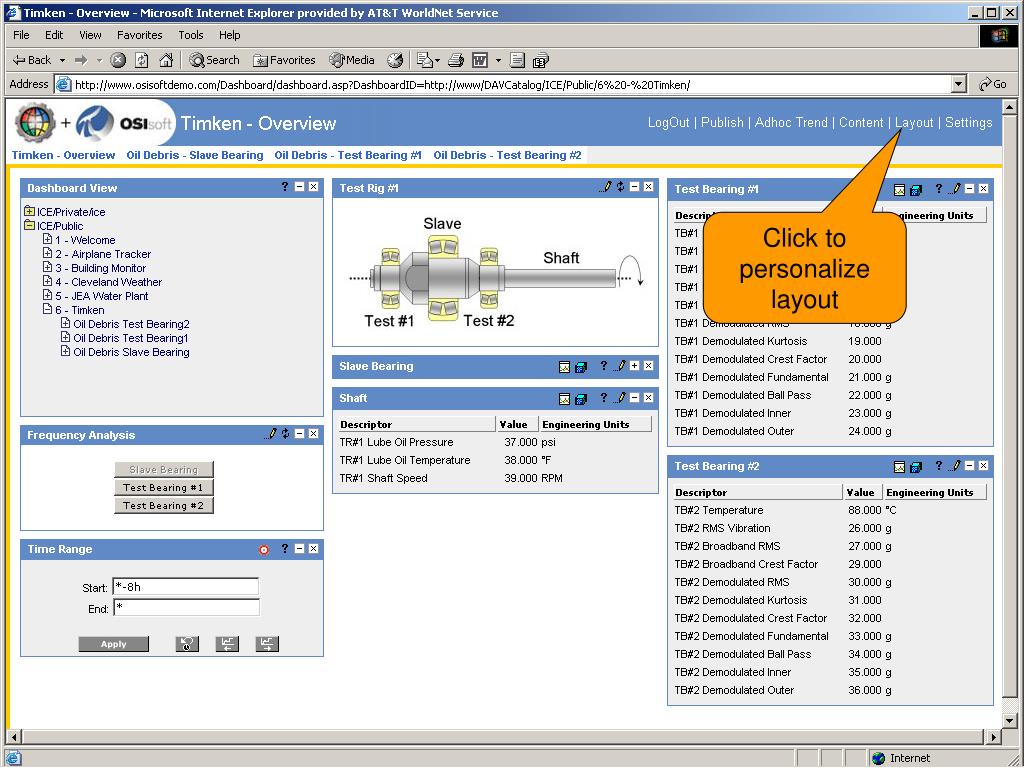Click the blue cube icon in Test Bearing #1 header

click(x=916, y=190)
